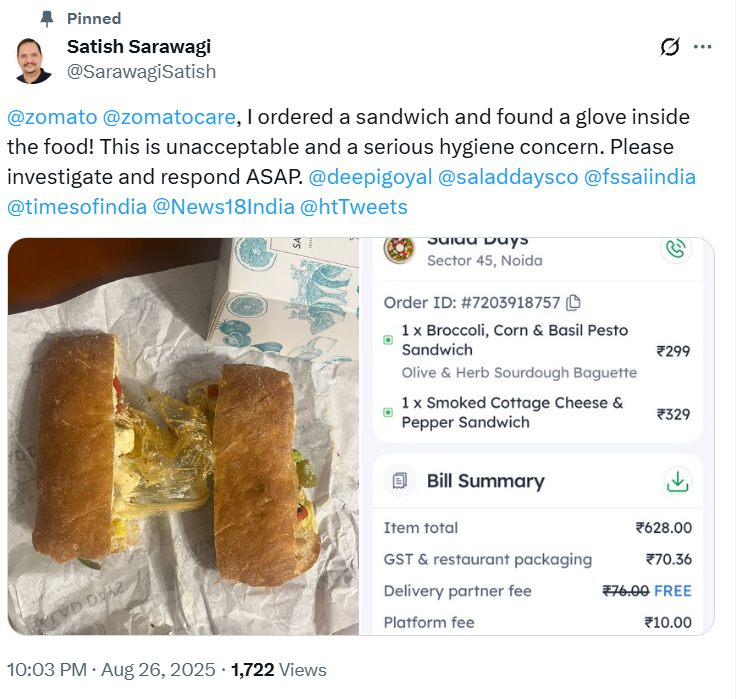Open the sandwich with glove photo
This screenshot has height=699, width=752.
(183, 436)
